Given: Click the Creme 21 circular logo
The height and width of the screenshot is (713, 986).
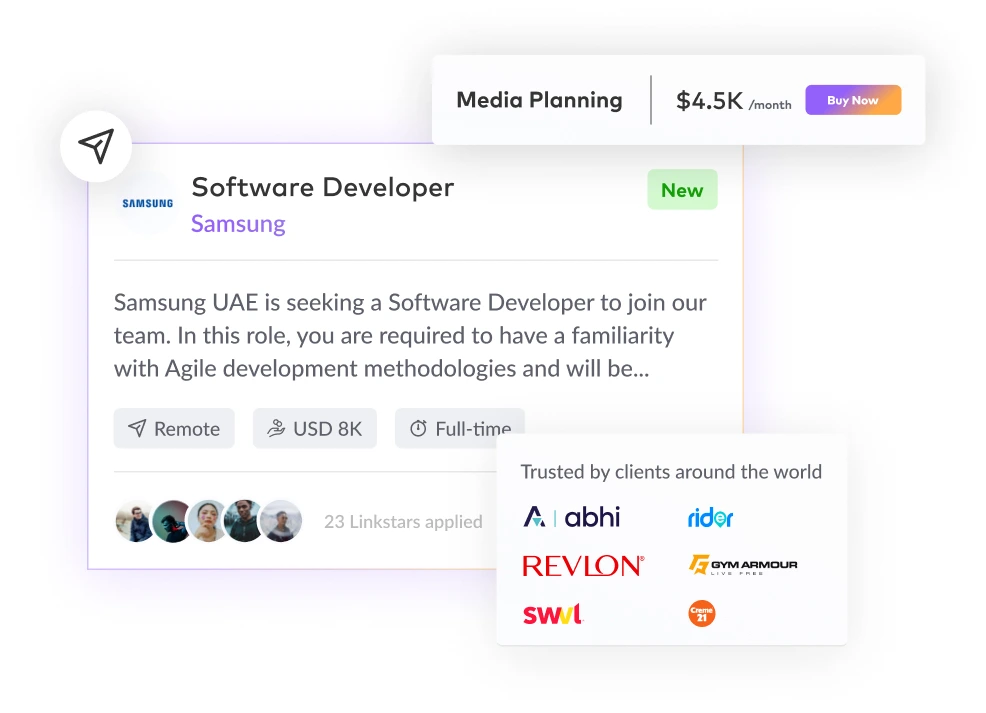Looking at the screenshot, I should click(x=701, y=613).
